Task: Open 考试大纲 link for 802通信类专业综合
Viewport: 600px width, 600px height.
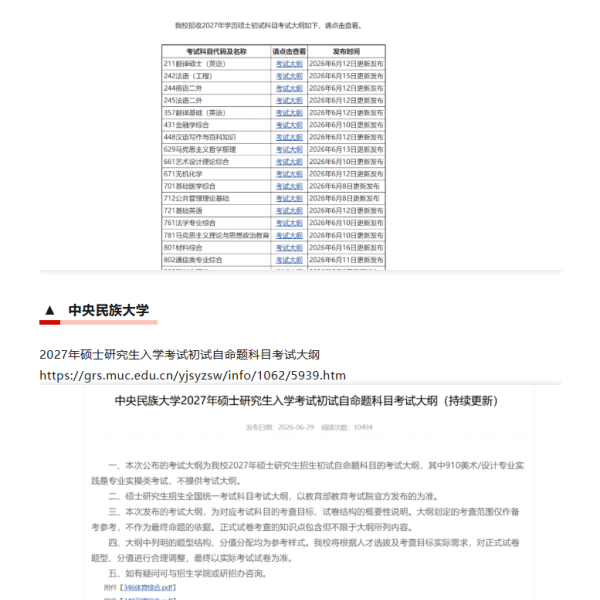Action: click(x=289, y=260)
